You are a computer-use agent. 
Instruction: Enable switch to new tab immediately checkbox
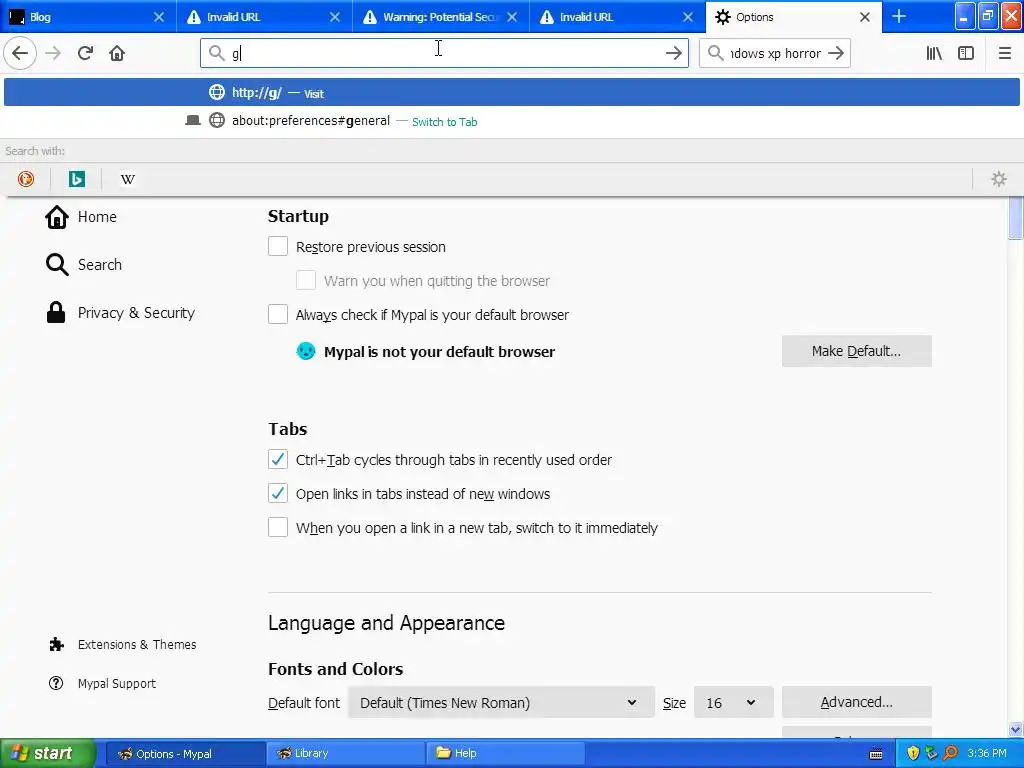(x=278, y=527)
